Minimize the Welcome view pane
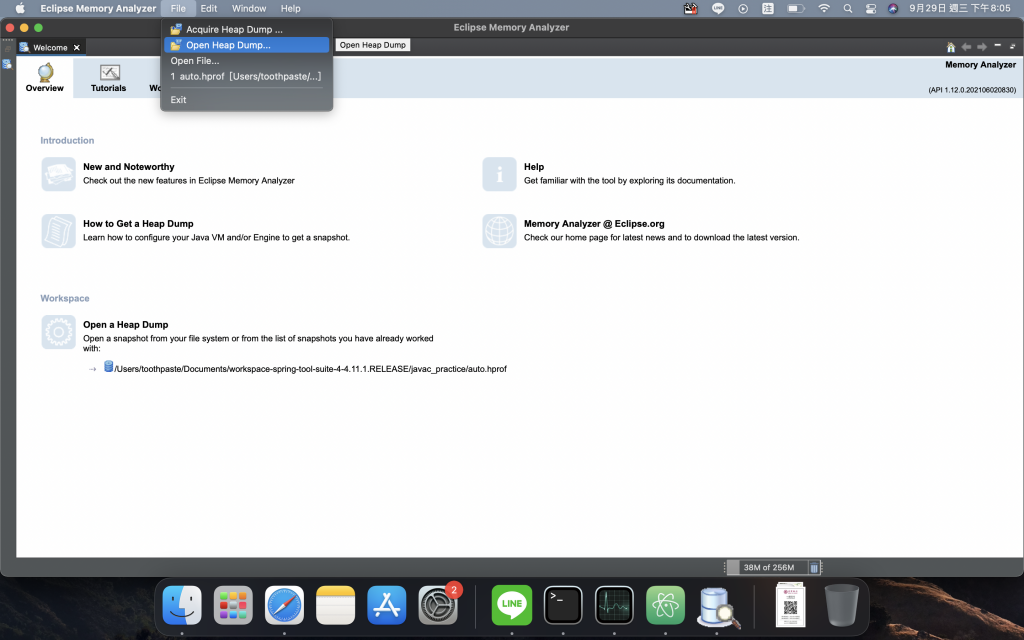 pos(997,46)
